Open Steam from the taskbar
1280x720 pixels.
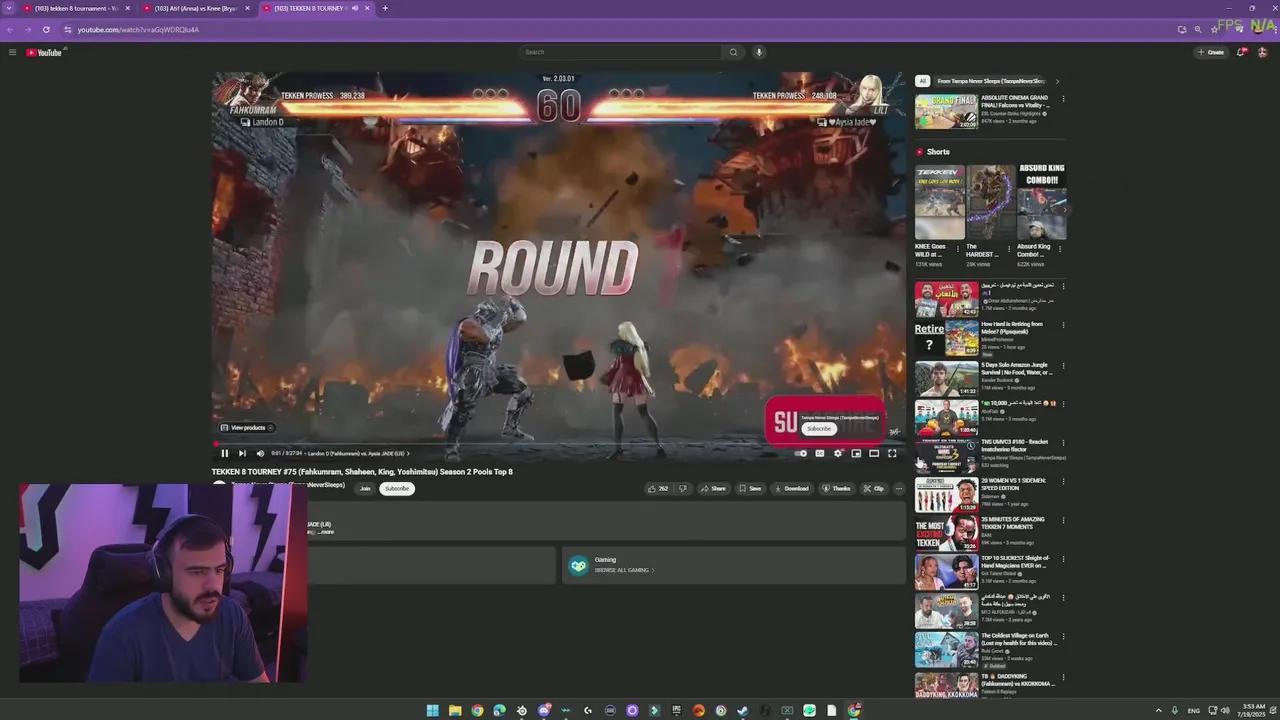[742, 711]
